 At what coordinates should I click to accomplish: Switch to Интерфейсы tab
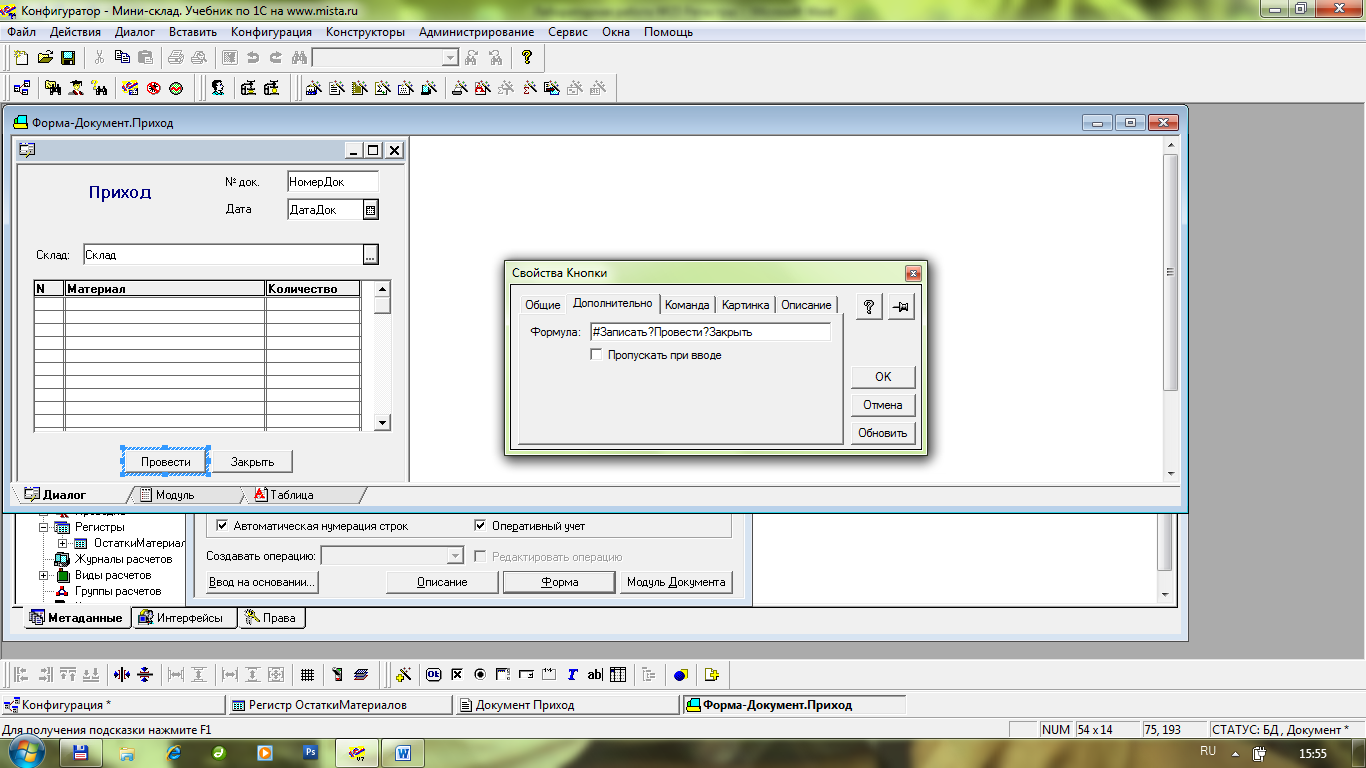[185, 618]
